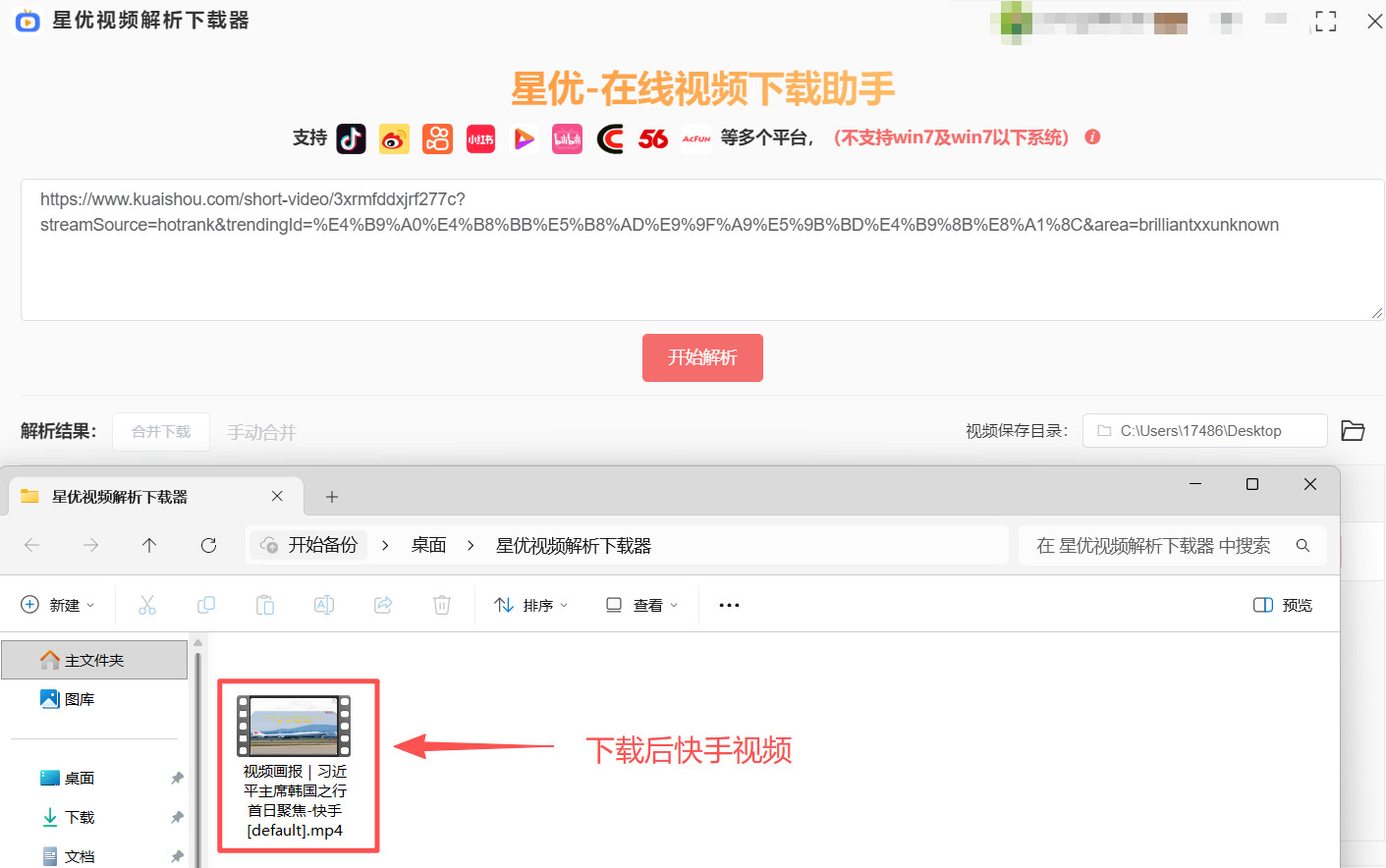Screen dimensions: 1386x868
Task: Expand the chevron after 桌面 breadcrumb
Action: tap(471, 545)
